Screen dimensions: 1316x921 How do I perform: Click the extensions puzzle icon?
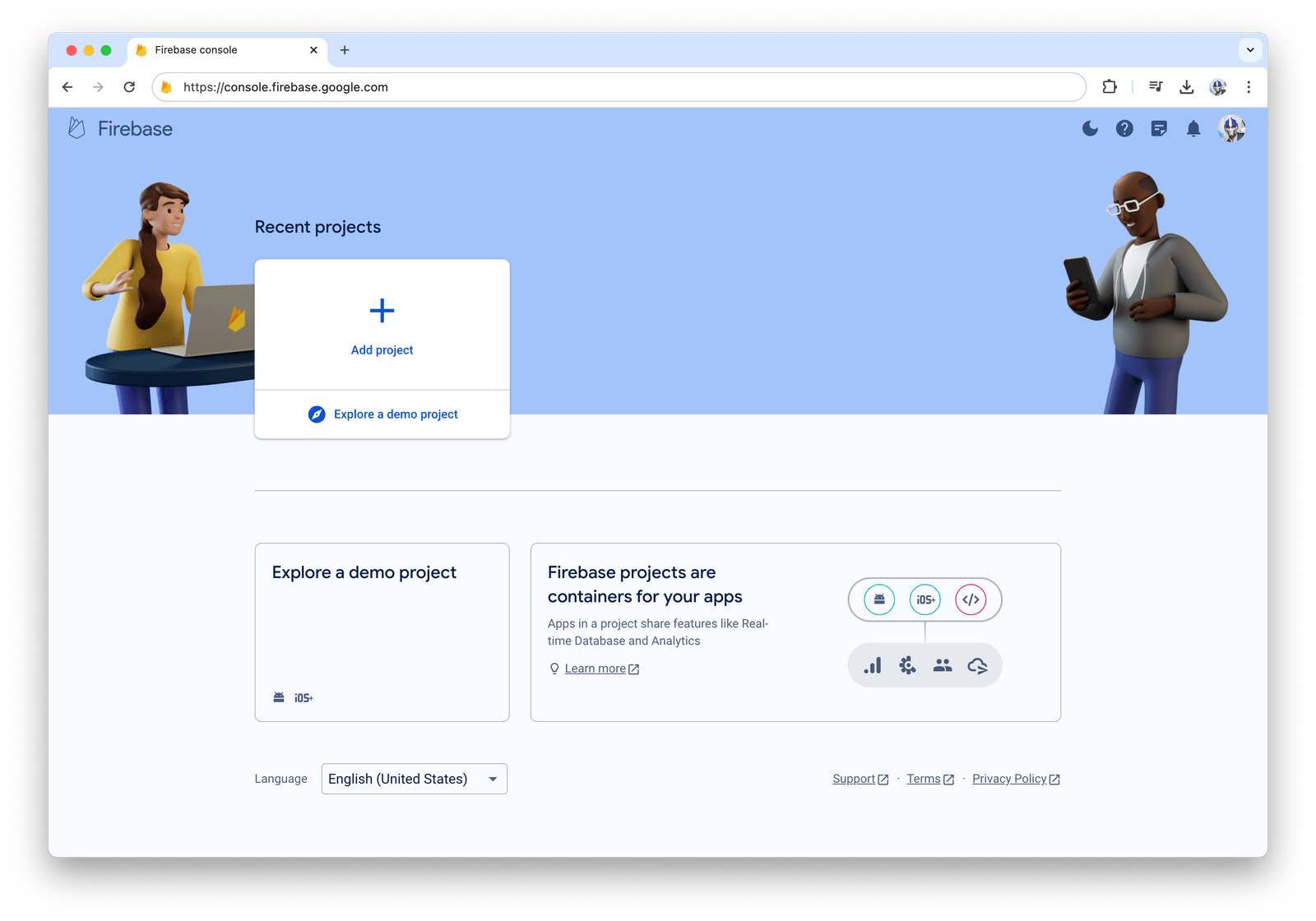[x=907, y=665]
